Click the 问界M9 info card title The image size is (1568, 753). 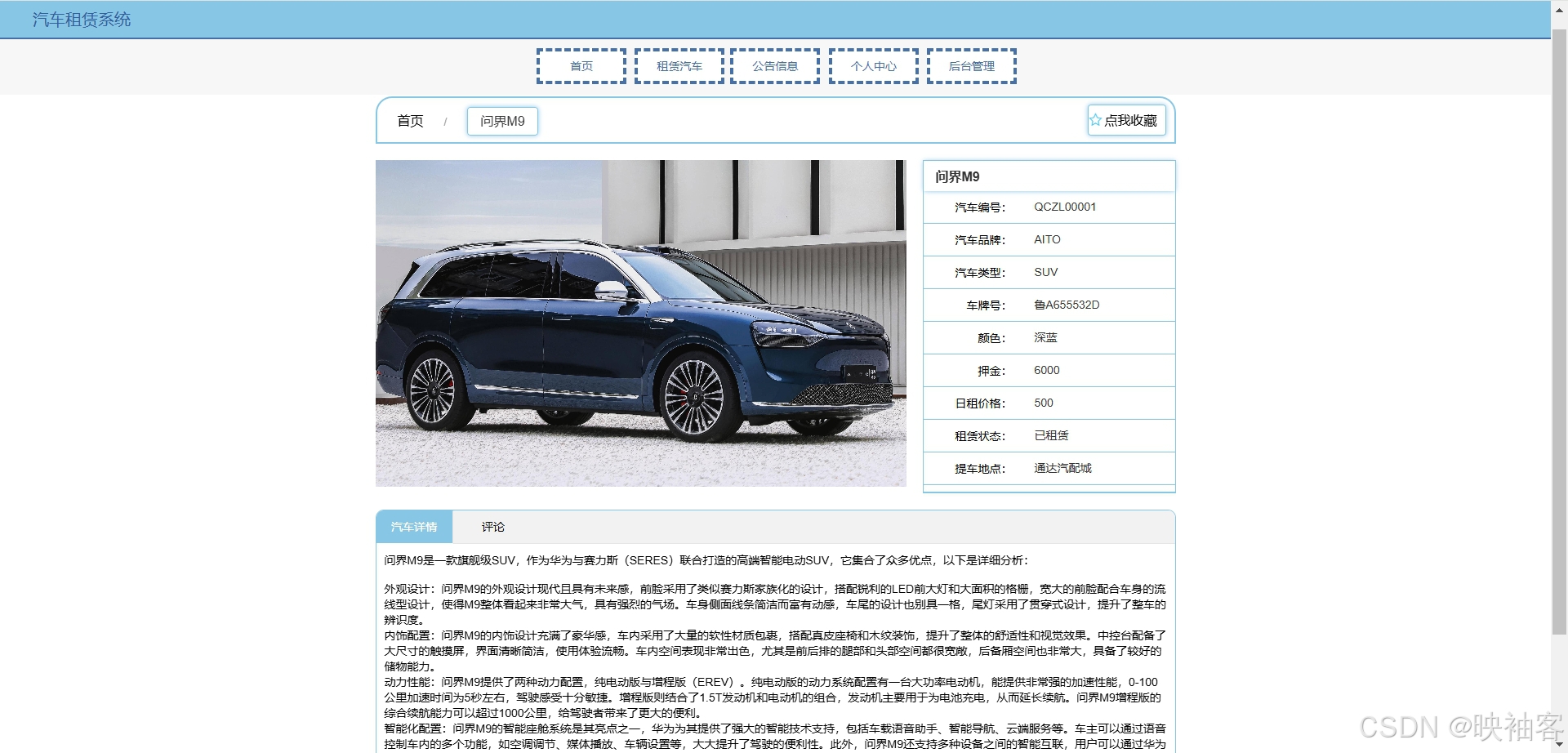click(957, 176)
